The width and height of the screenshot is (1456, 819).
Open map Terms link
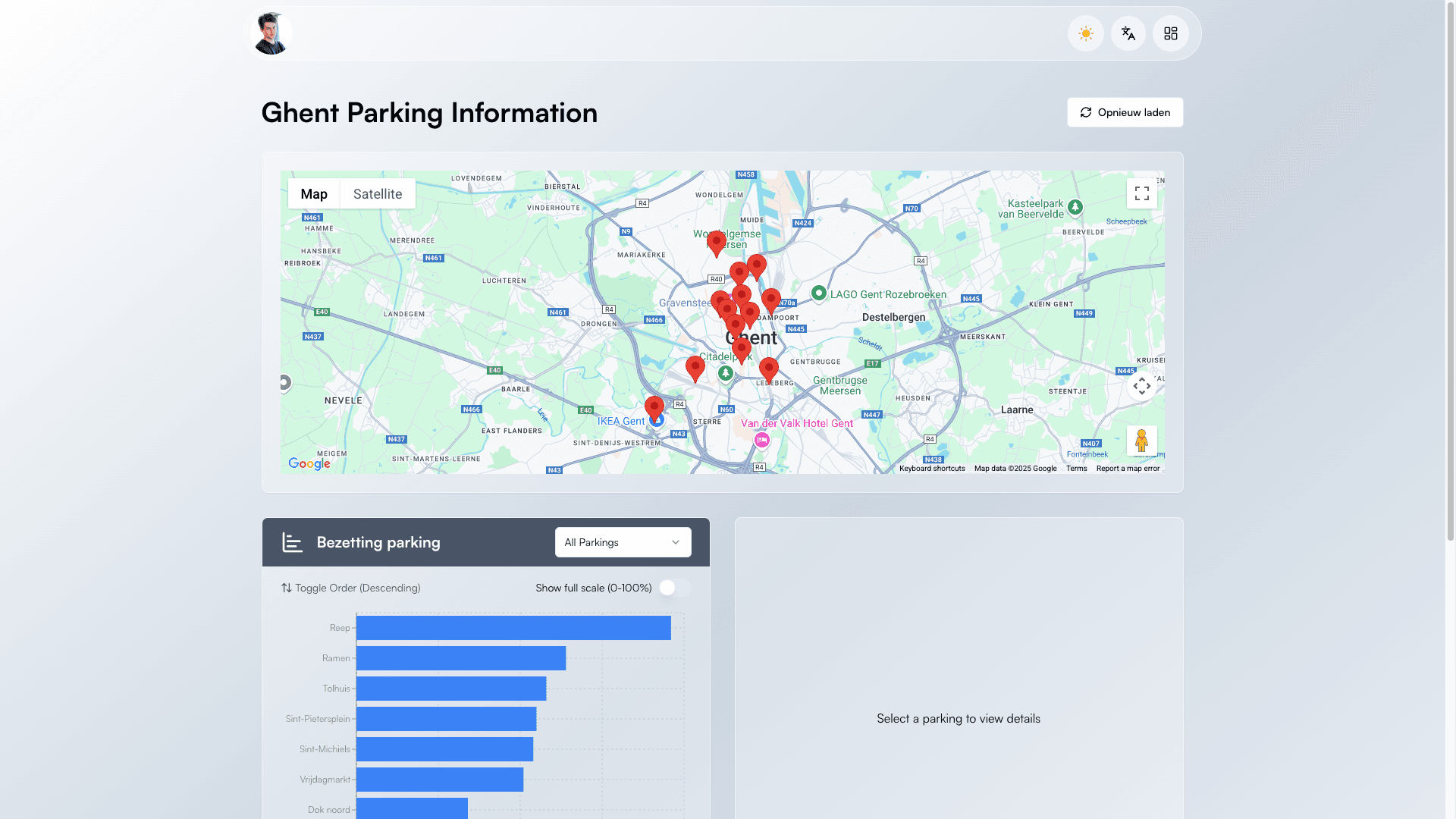[1076, 469]
